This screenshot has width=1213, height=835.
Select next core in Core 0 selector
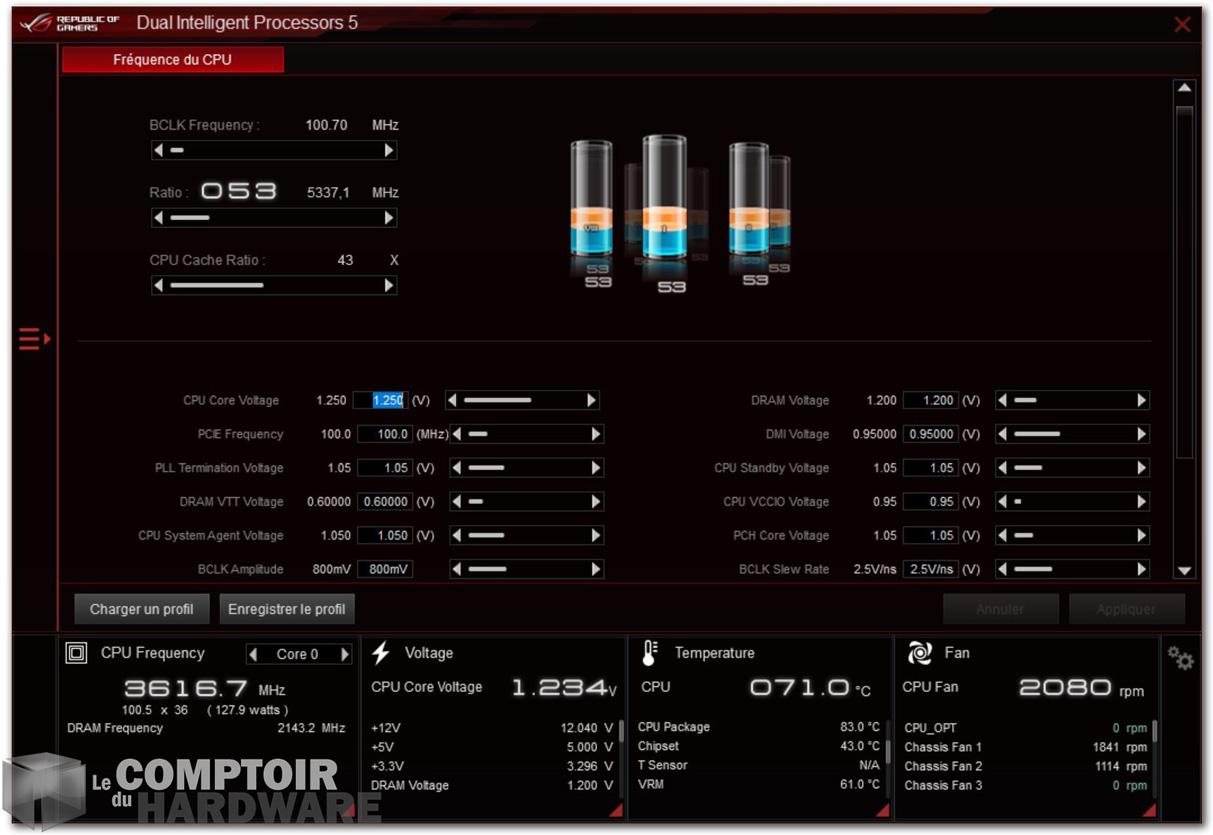pyautogui.click(x=345, y=654)
